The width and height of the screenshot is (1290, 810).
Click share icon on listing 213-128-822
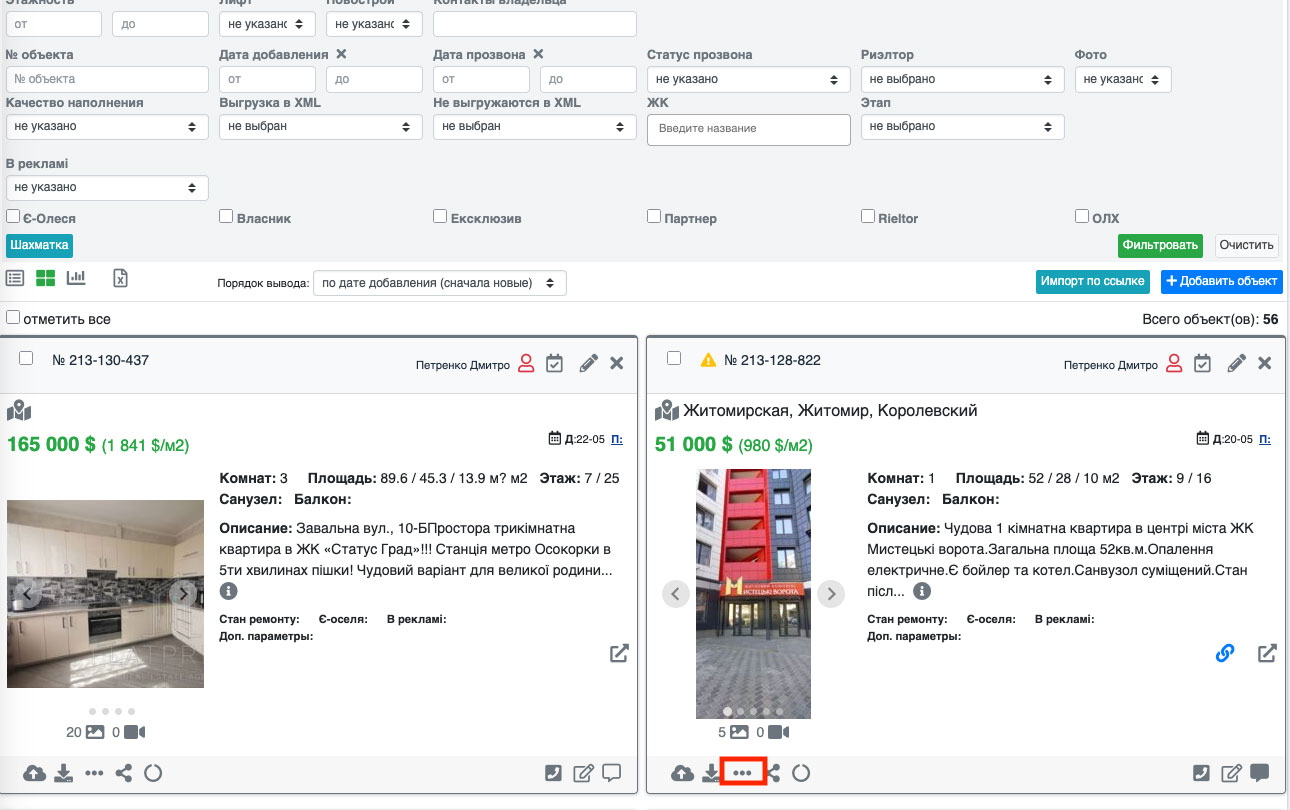tap(773, 773)
